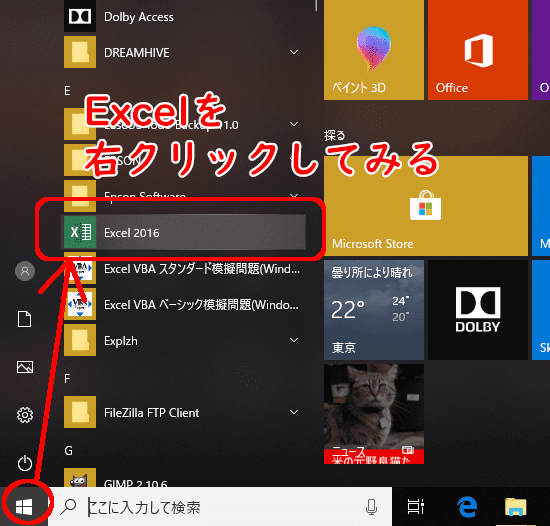This screenshot has width=550, height=526.
Task: Expand the DREAMHIVE folder chevron
Action: point(294,52)
